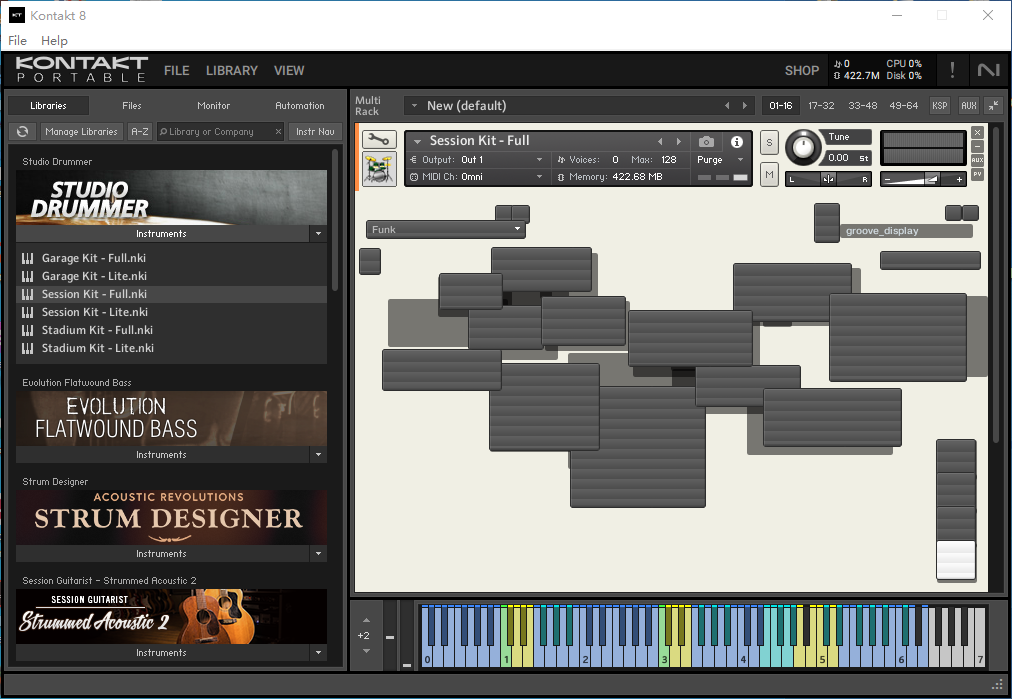Mute the Session Kit instrument
Viewport: 1012px width, 699px height.
769,174
